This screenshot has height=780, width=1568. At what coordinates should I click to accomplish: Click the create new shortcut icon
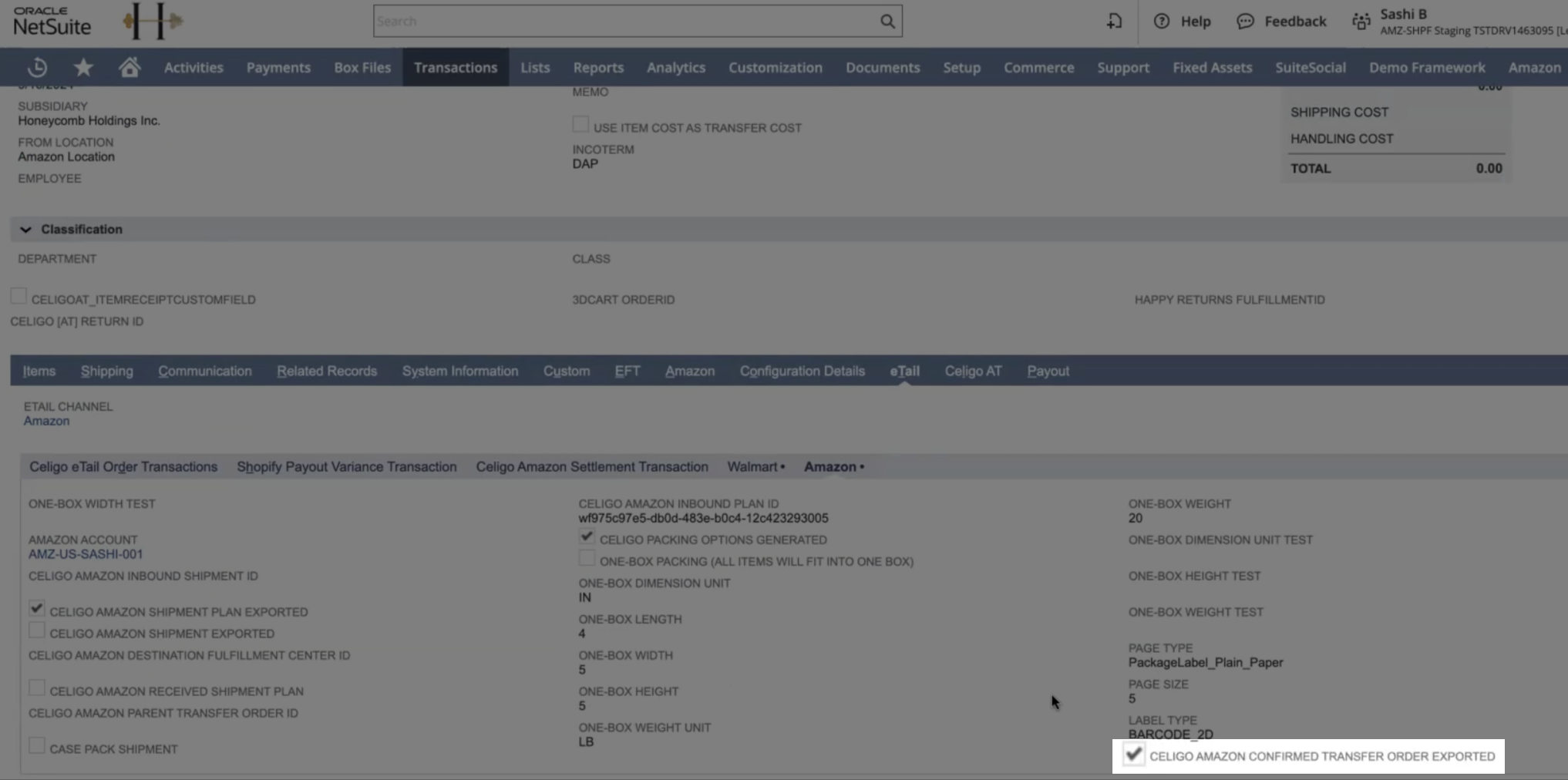[x=1114, y=22]
